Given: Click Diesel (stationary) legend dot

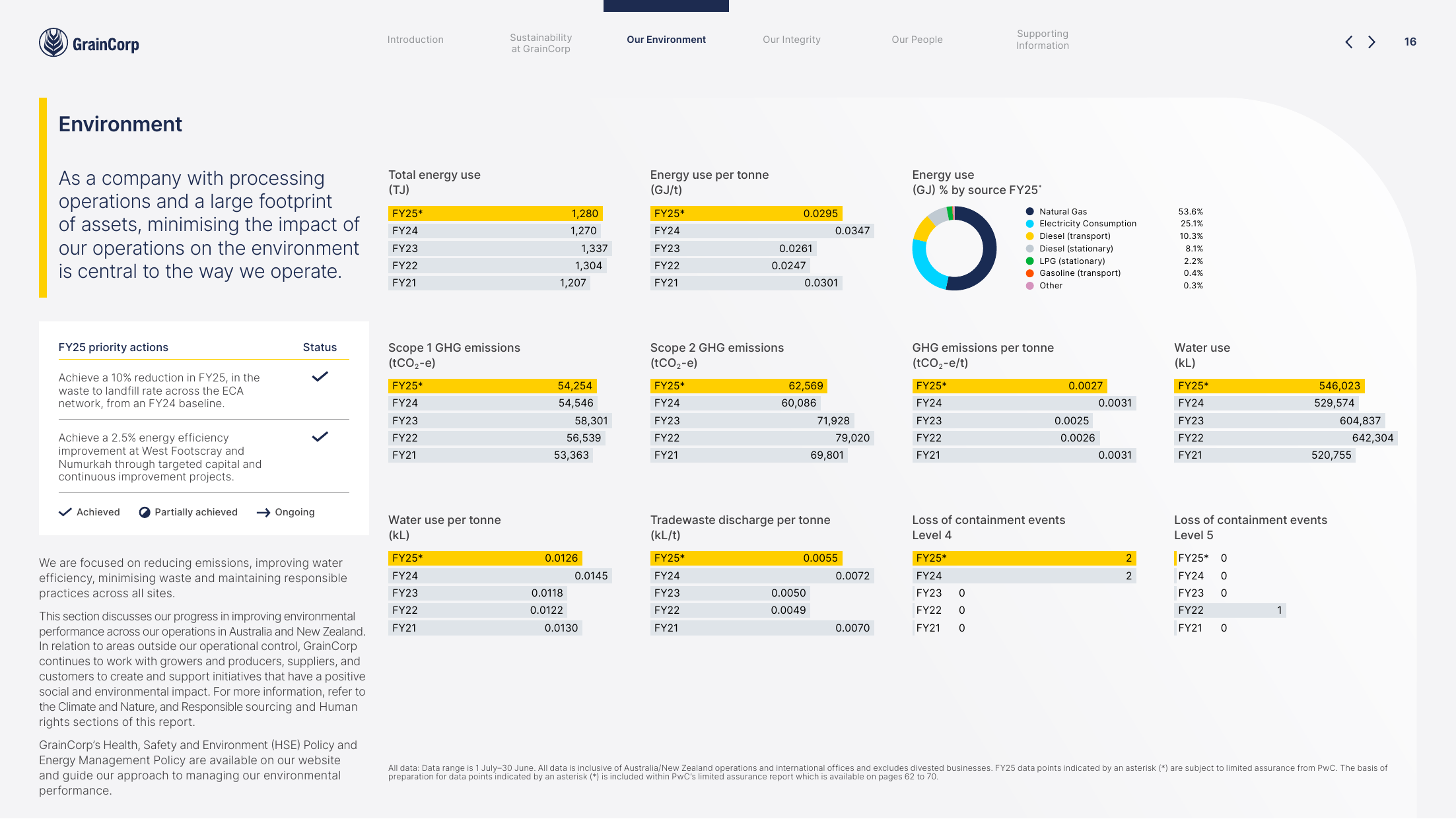Looking at the screenshot, I should tap(1029, 249).
